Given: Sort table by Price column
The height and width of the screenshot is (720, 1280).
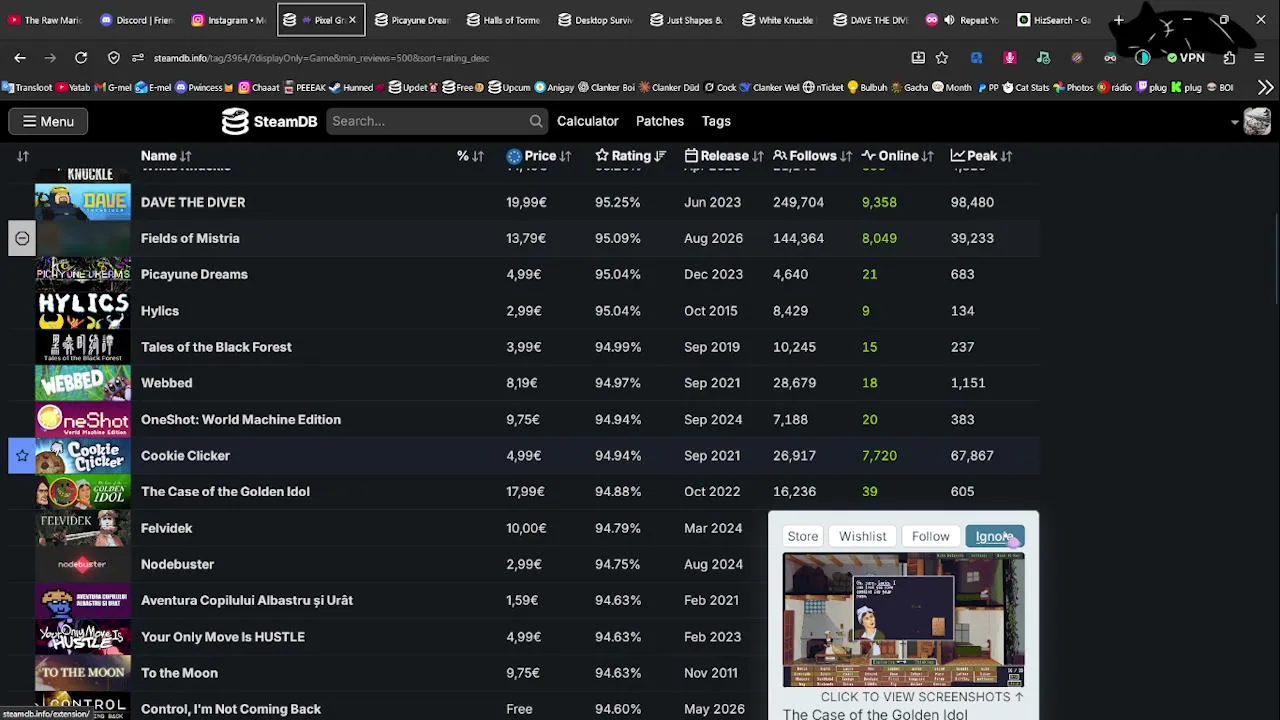Looking at the screenshot, I should pos(539,156).
